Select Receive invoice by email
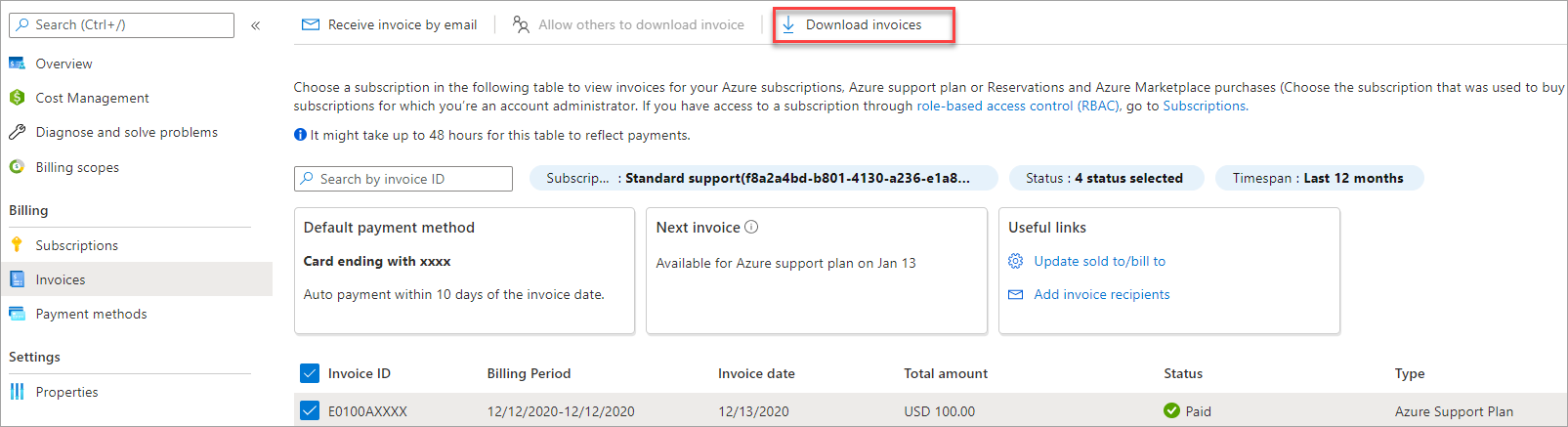 coord(391,25)
